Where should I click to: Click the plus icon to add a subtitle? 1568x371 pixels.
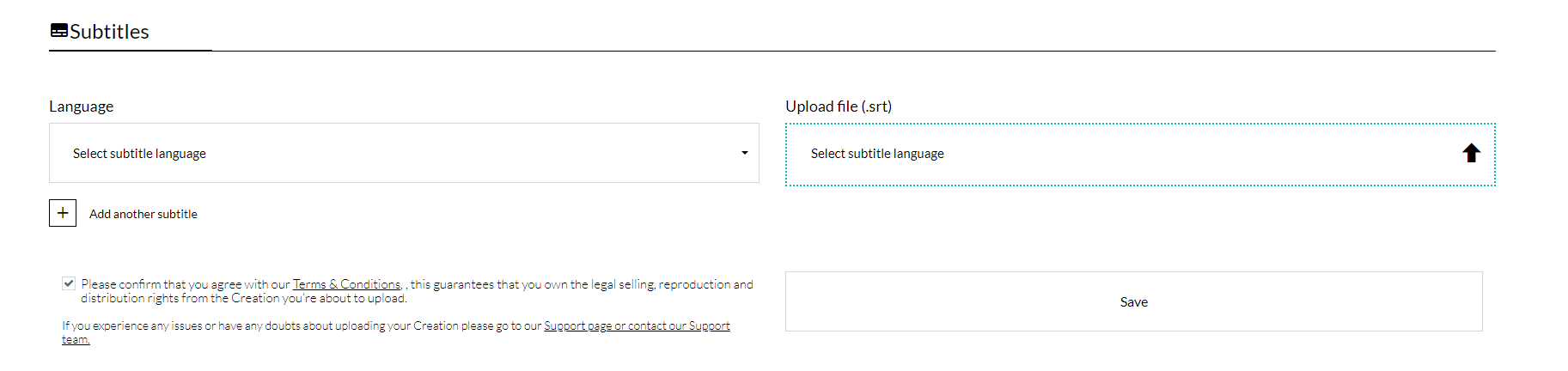click(x=63, y=213)
